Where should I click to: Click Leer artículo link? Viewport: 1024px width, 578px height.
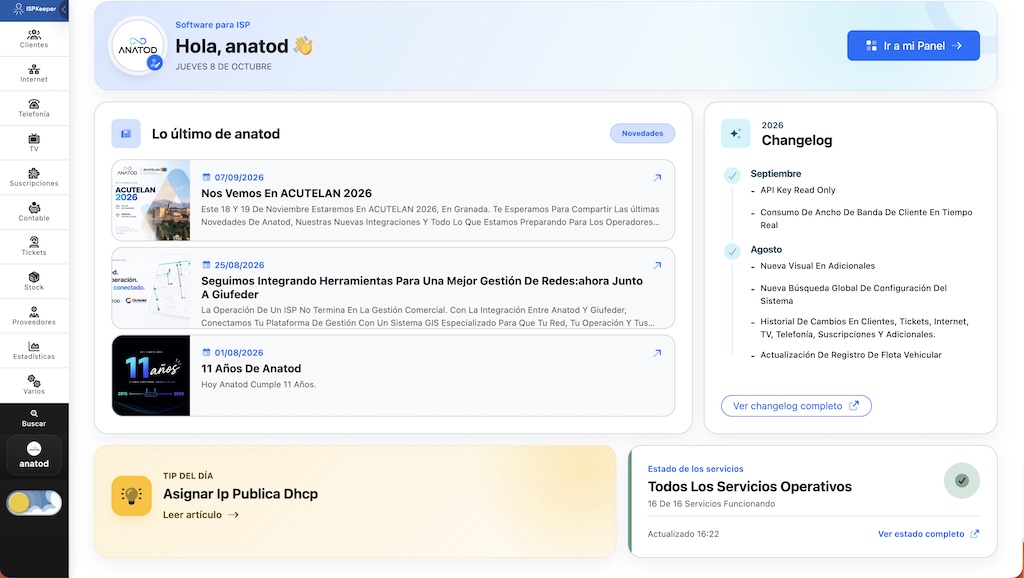[x=200, y=515]
